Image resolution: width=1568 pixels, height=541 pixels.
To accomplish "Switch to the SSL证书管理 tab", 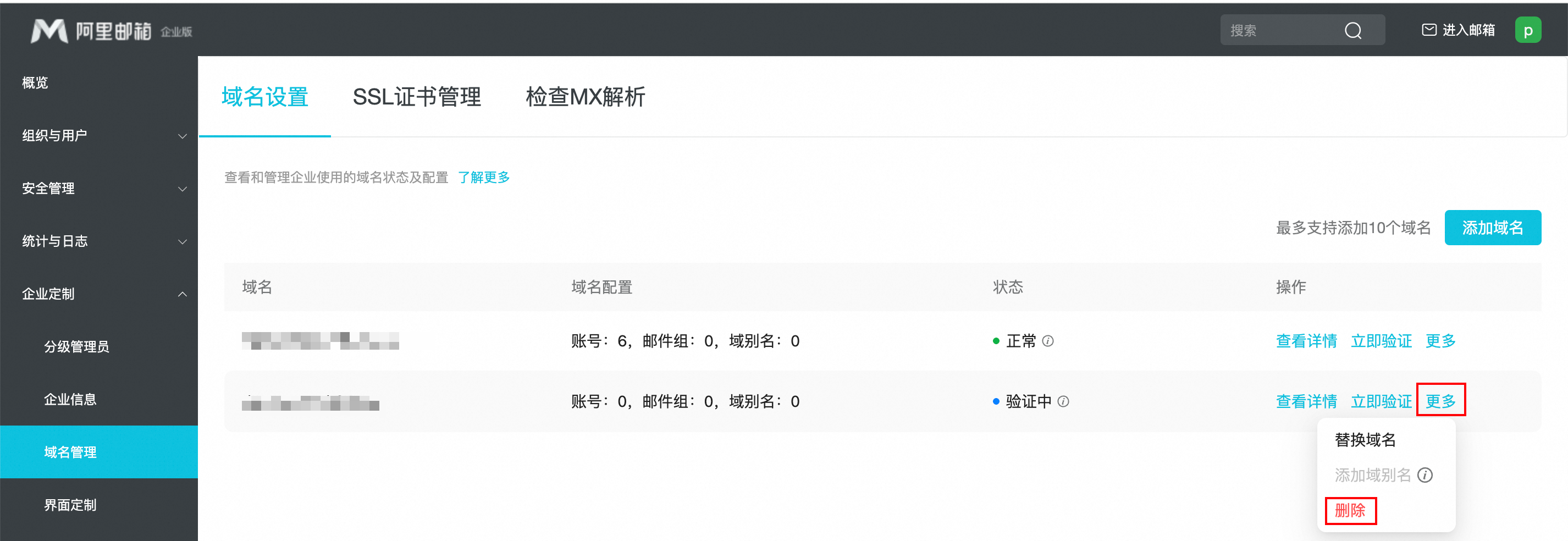I will [x=416, y=97].
